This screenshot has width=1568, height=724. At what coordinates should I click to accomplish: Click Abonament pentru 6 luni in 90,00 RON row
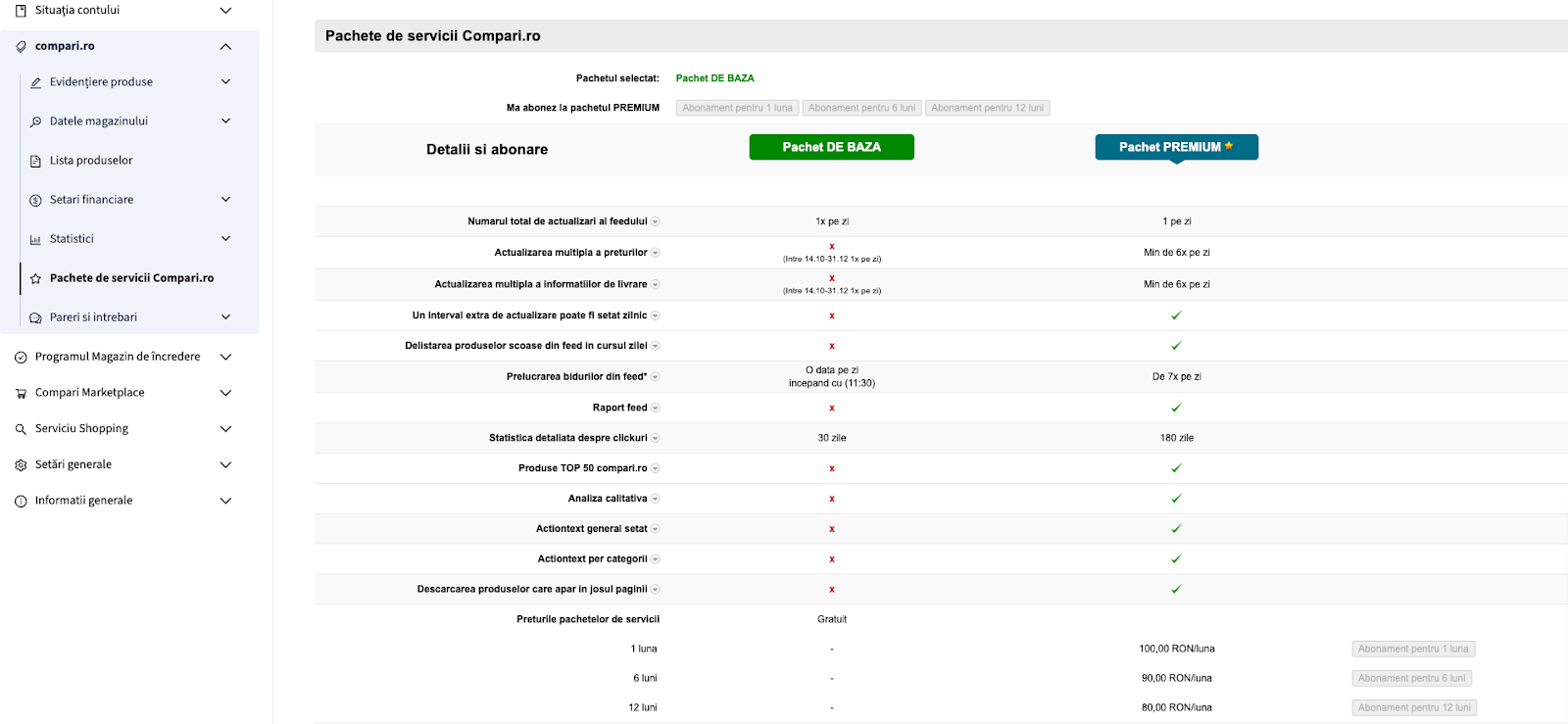1411,678
